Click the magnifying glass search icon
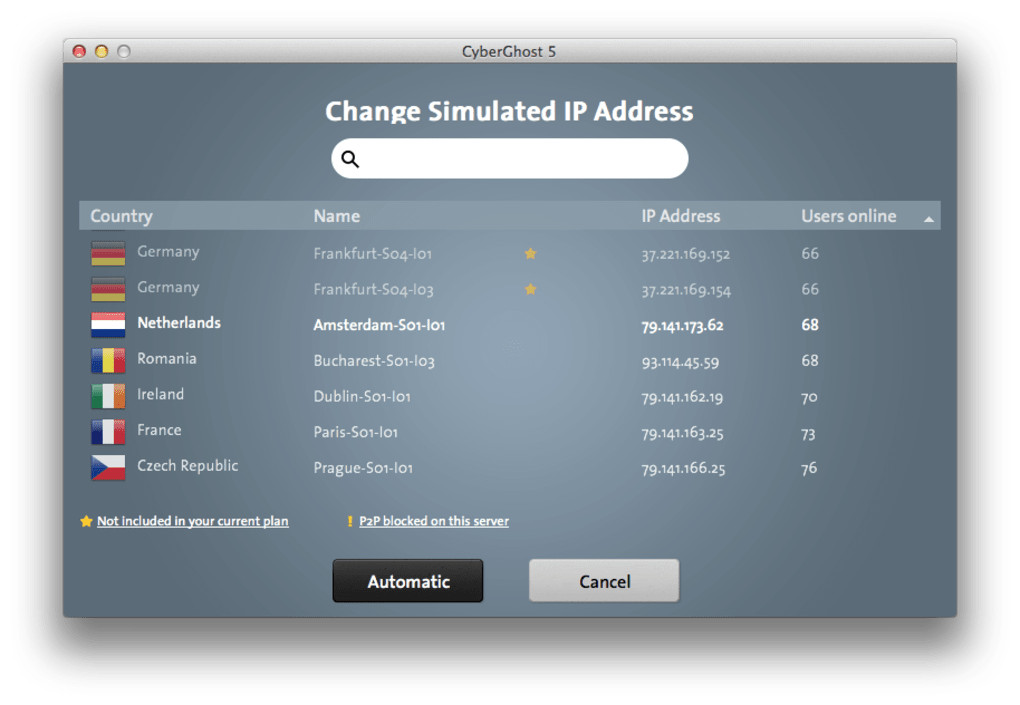Screen dimensions: 1020x705 (x=350, y=159)
